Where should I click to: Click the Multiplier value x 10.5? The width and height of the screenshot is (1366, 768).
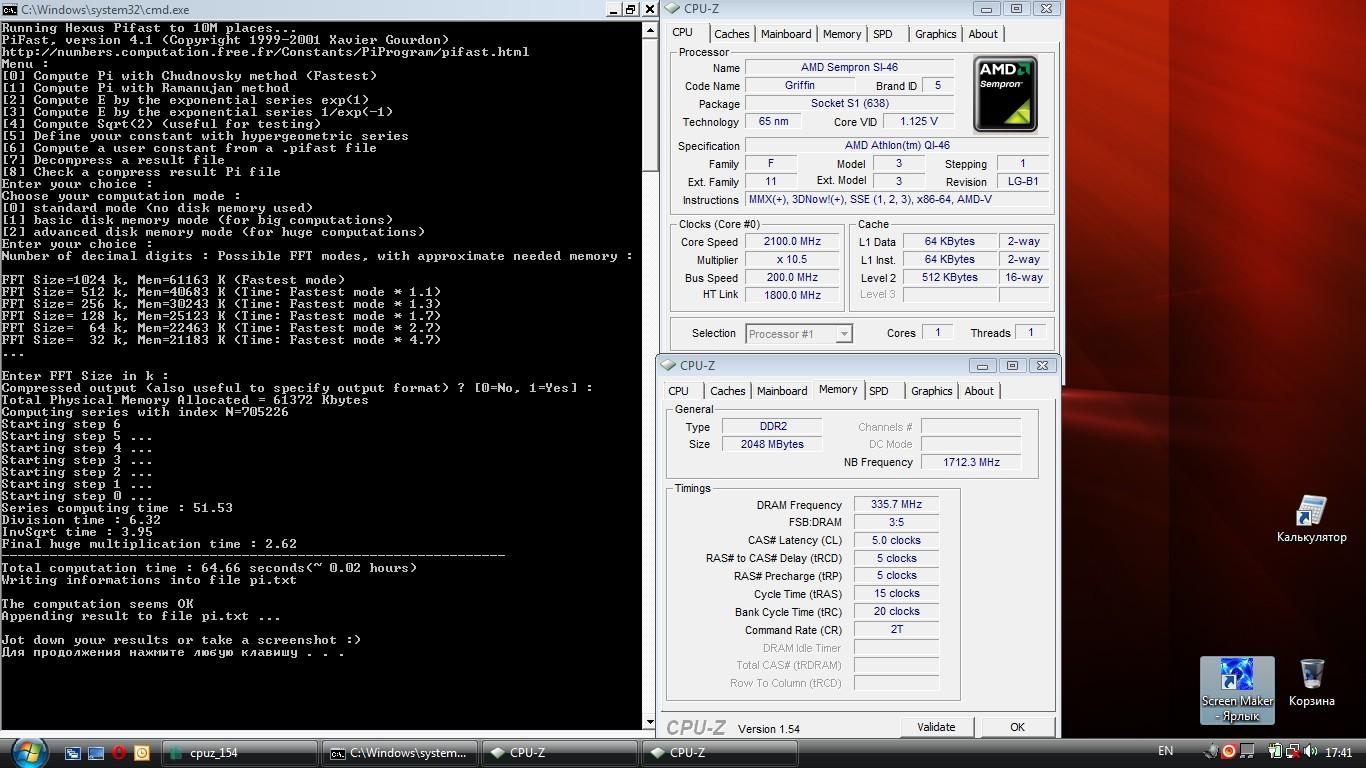pos(793,260)
